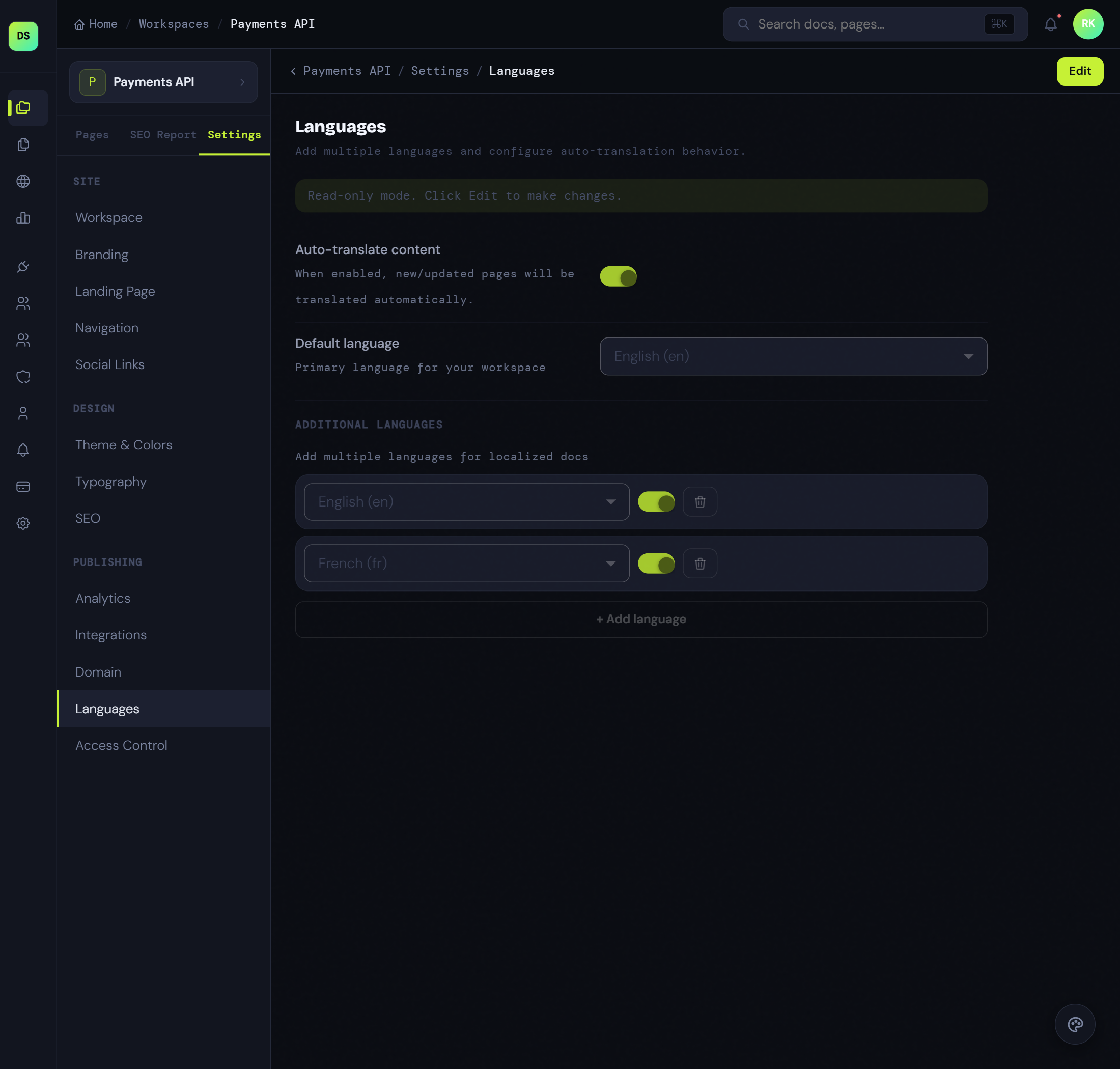Screen dimensions: 1120x1069
Task: Expand the Payments API workspace switcher
Action: click(163, 82)
